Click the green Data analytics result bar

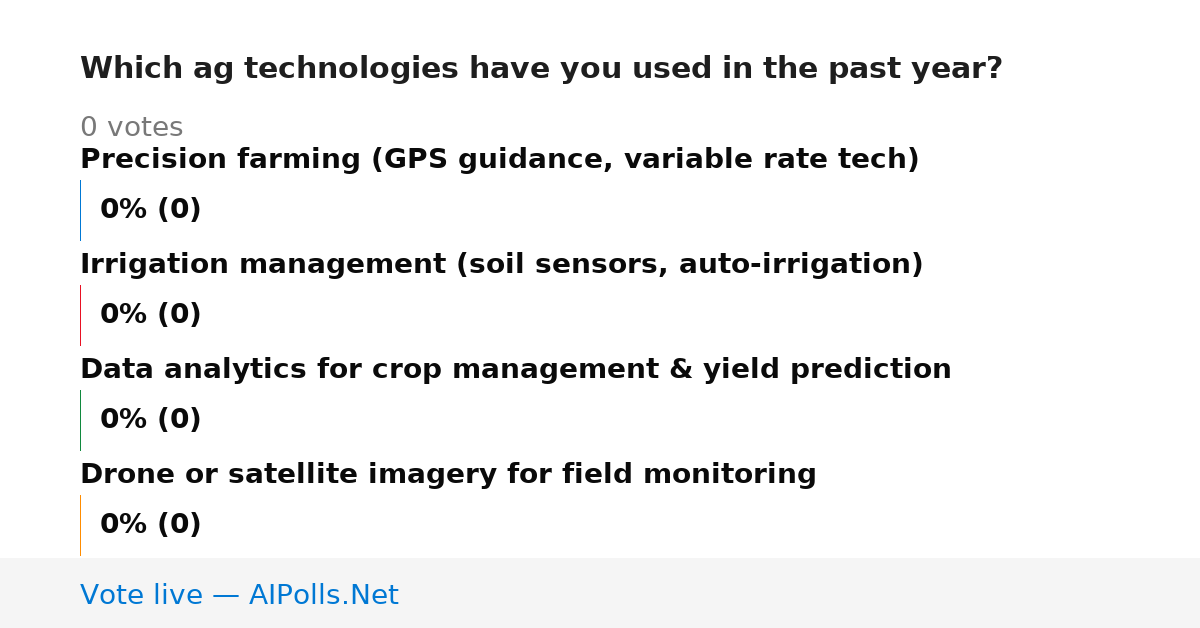click(x=80, y=420)
